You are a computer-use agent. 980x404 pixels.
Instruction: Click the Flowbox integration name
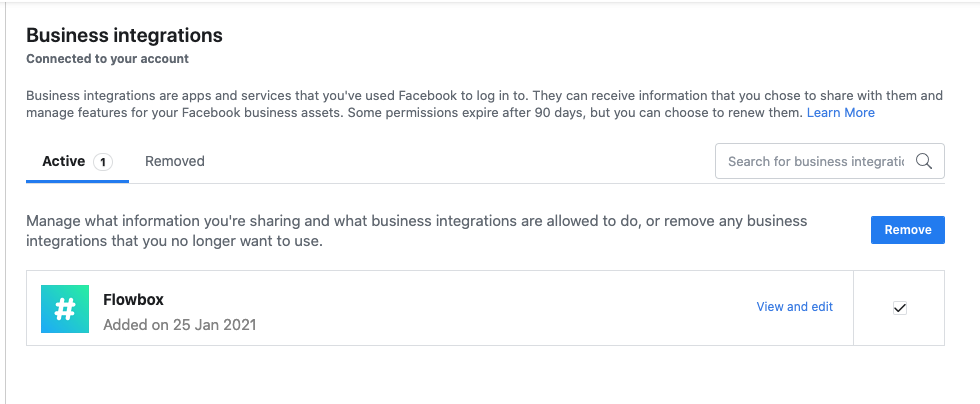(134, 299)
